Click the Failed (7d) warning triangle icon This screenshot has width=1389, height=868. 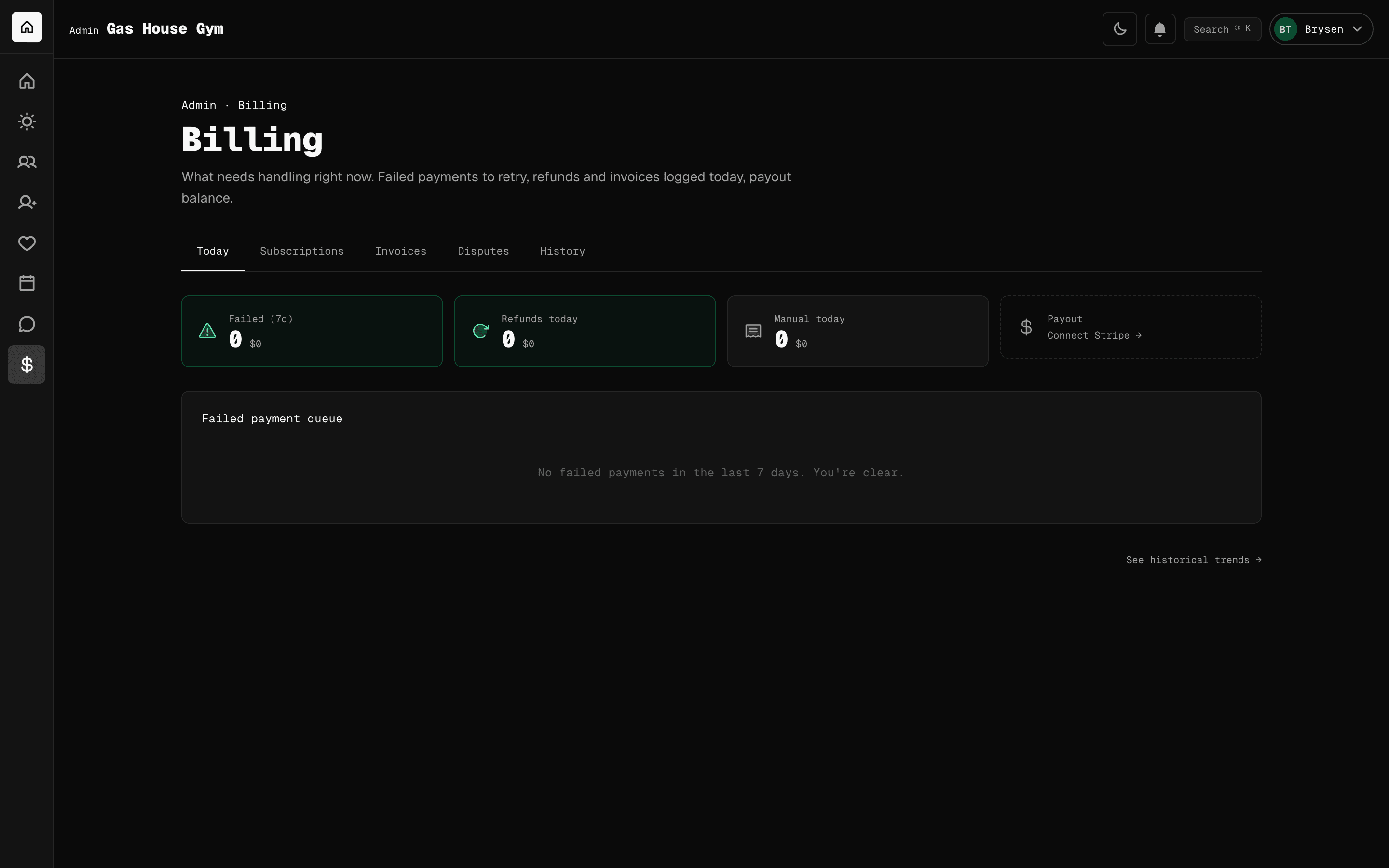click(207, 331)
